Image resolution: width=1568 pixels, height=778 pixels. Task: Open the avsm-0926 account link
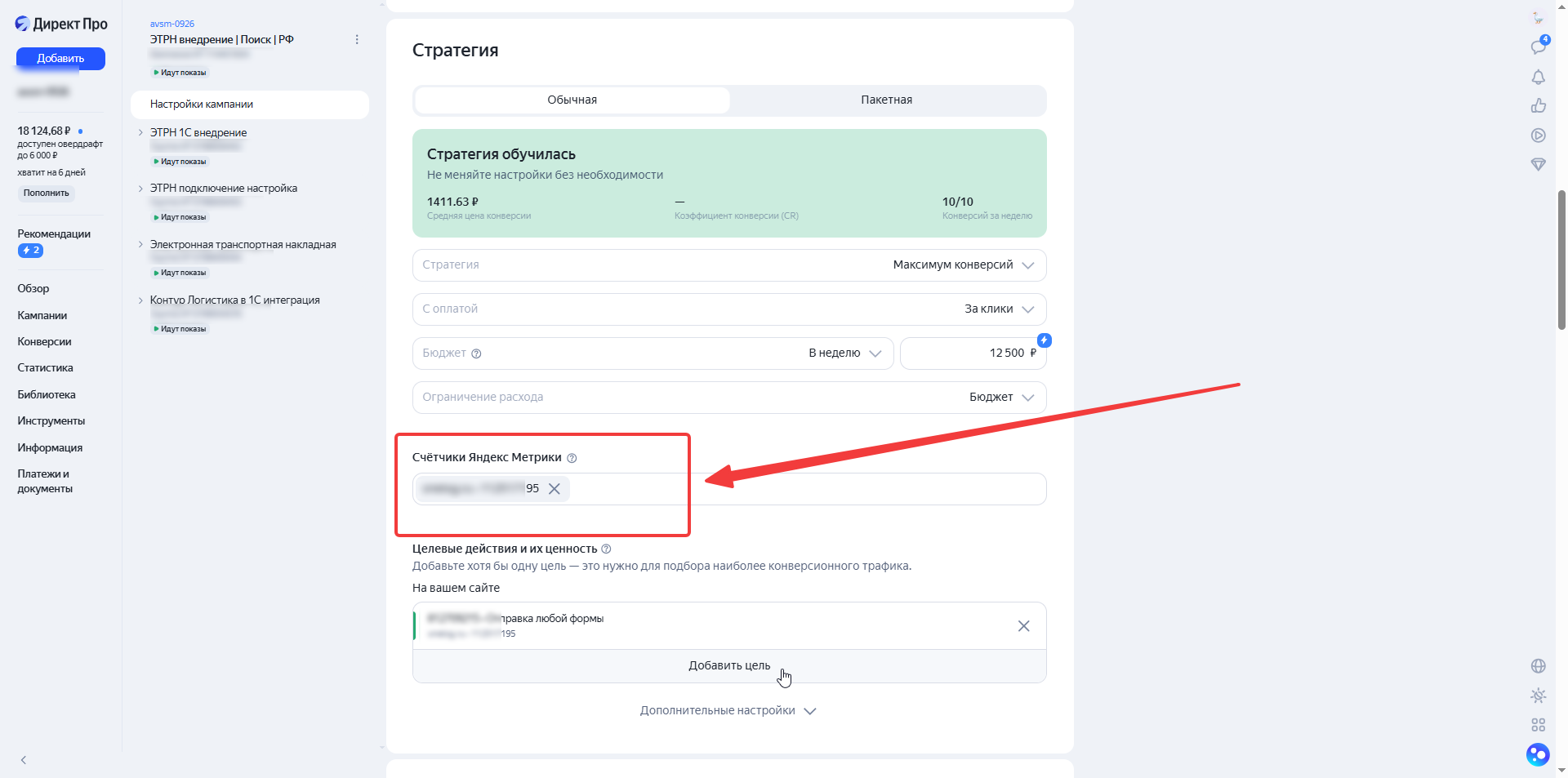point(172,24)
